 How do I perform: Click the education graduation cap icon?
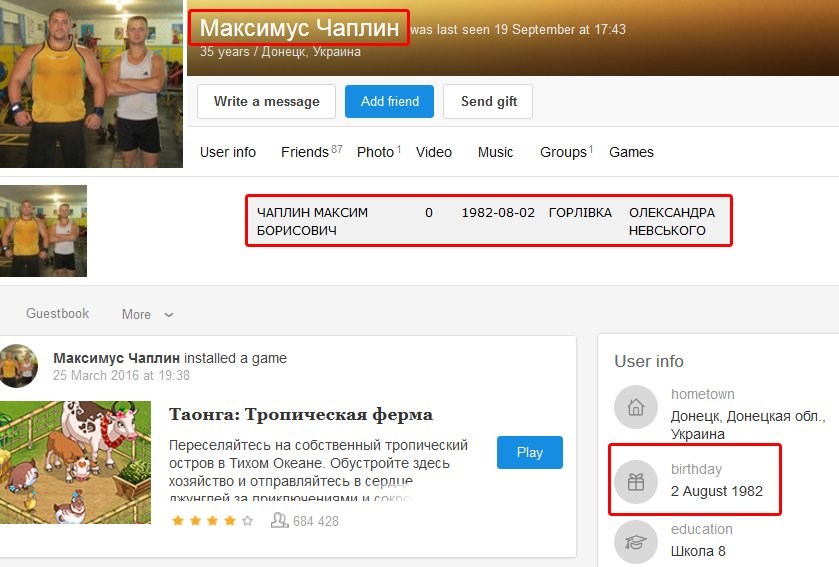coord(635,542)
